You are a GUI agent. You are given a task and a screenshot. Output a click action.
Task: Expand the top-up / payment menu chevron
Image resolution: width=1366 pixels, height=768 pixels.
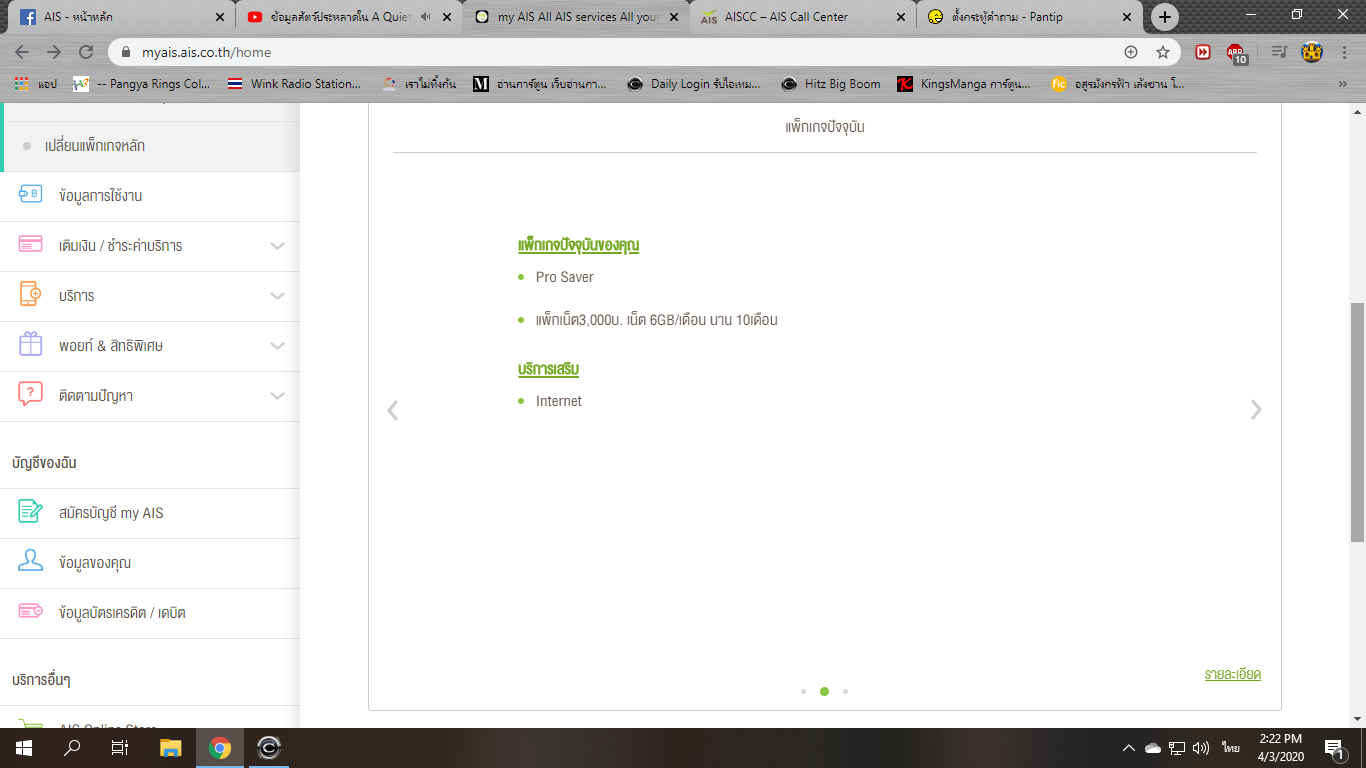coord(278,246)
